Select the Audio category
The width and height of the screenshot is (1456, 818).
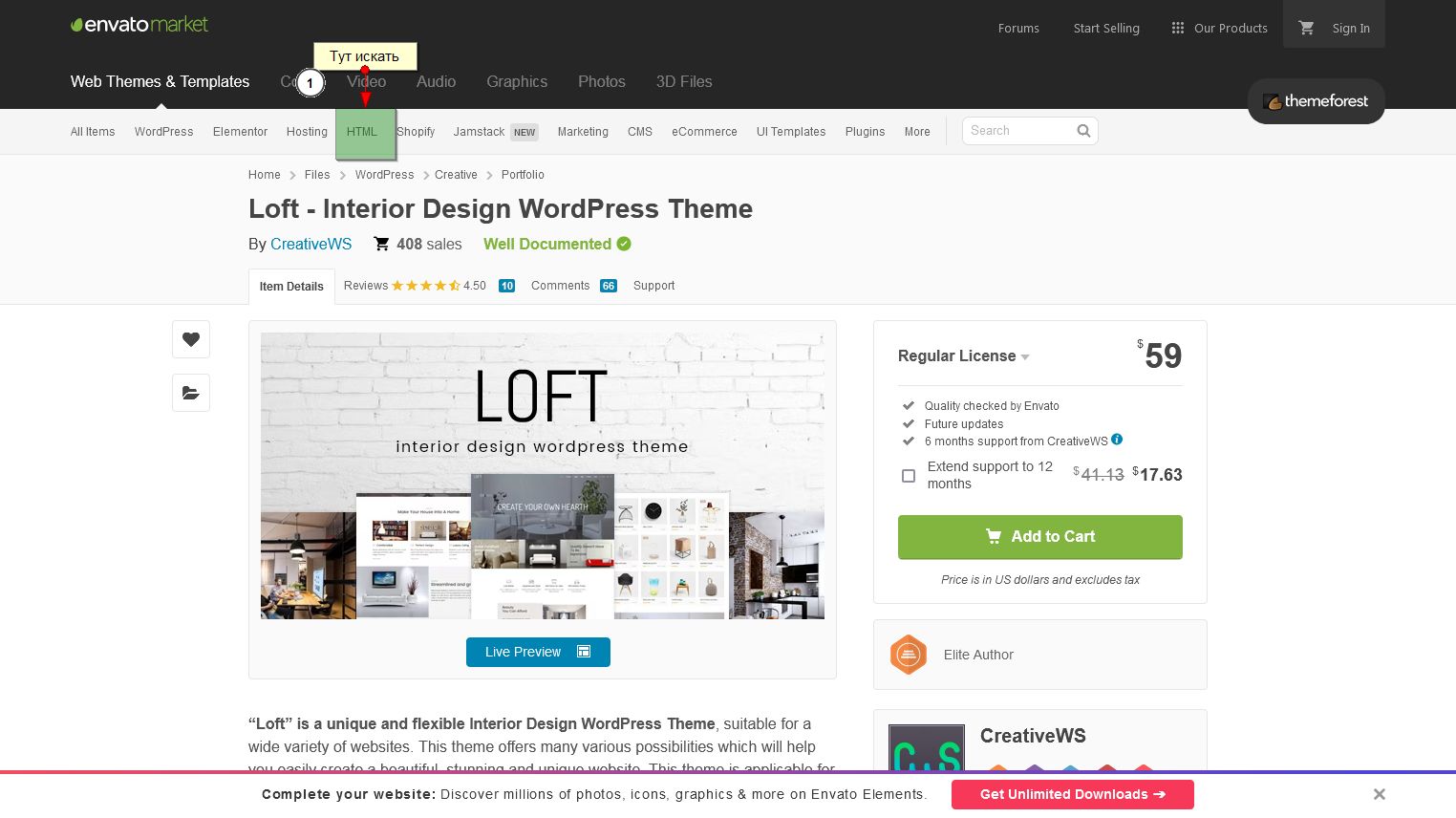[436, 82]
